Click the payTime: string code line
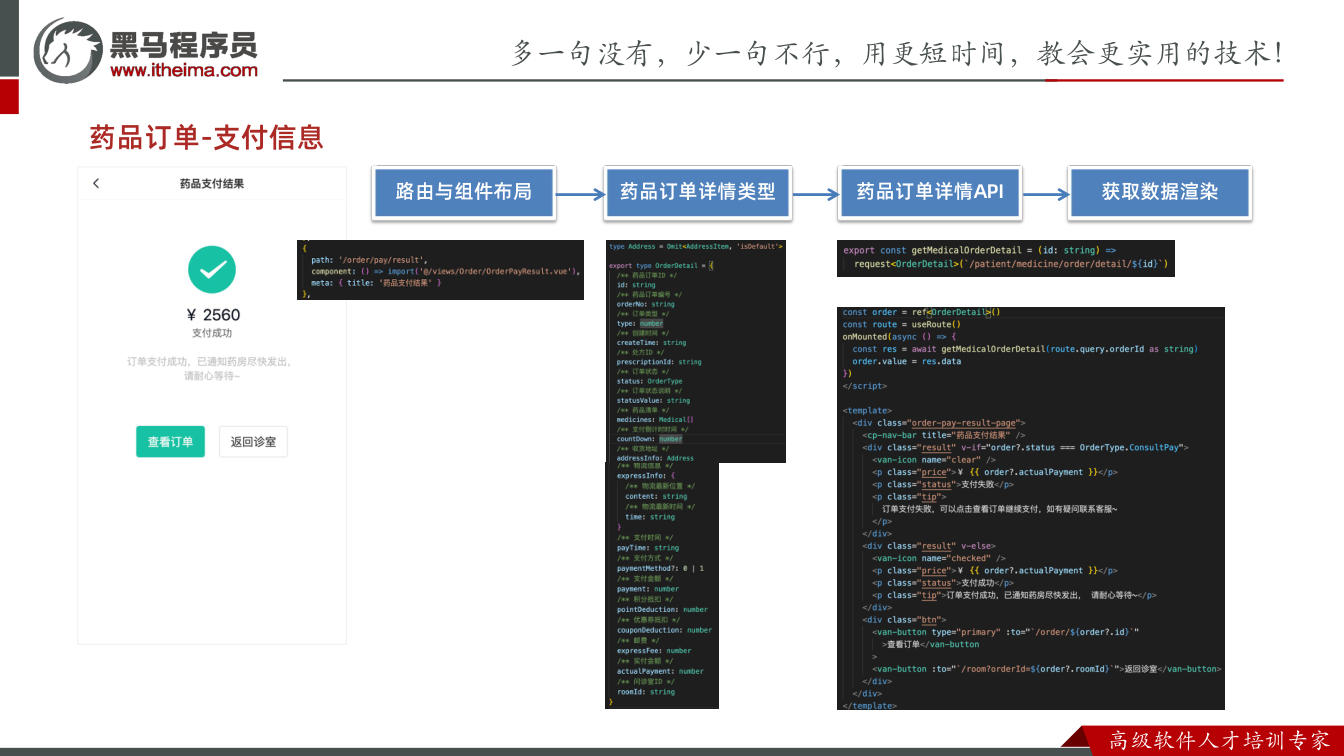Image resolution: width=1344 pixels, height=756 pixels. (x=648, y=548)
